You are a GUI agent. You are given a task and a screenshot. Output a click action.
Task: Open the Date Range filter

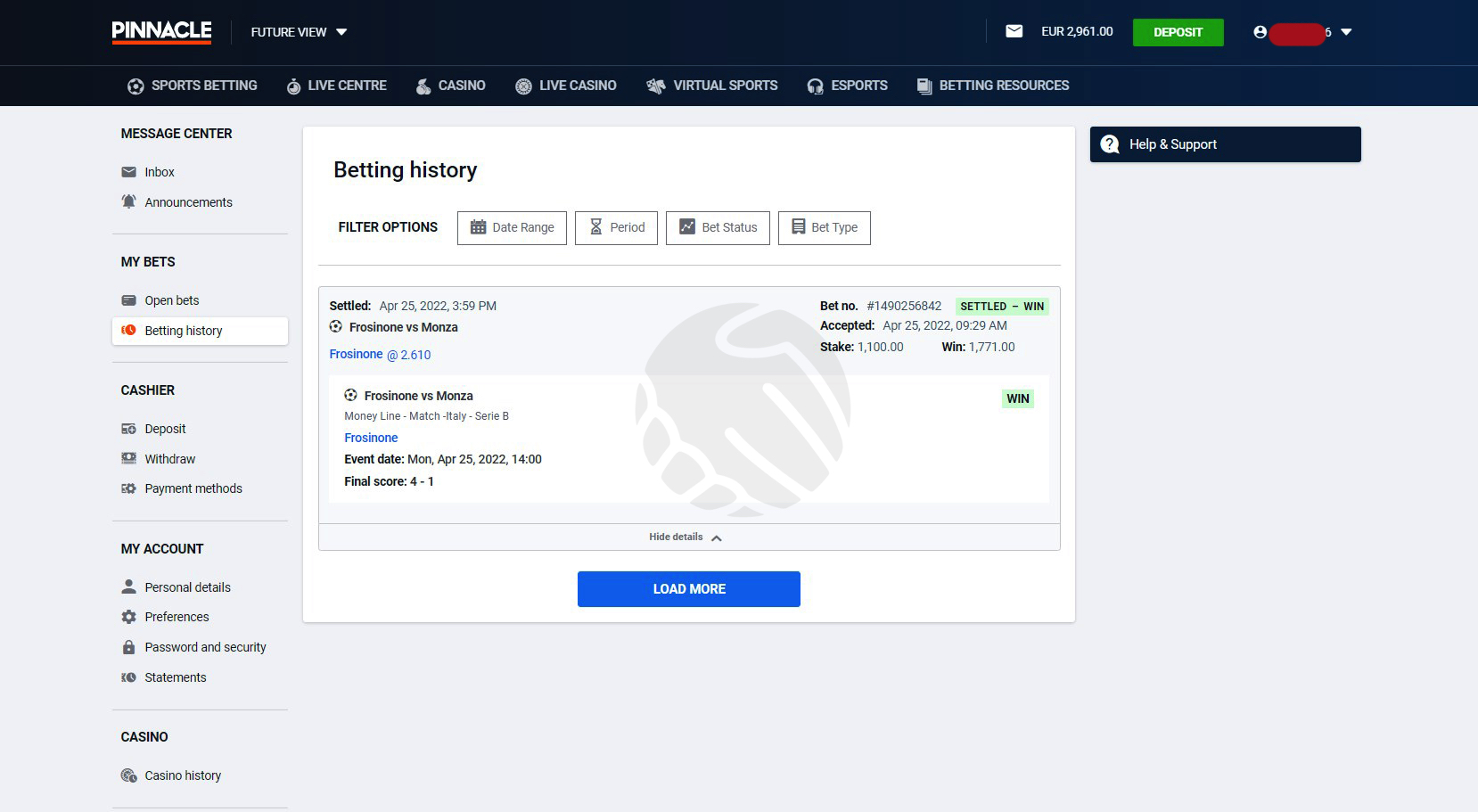512,227
